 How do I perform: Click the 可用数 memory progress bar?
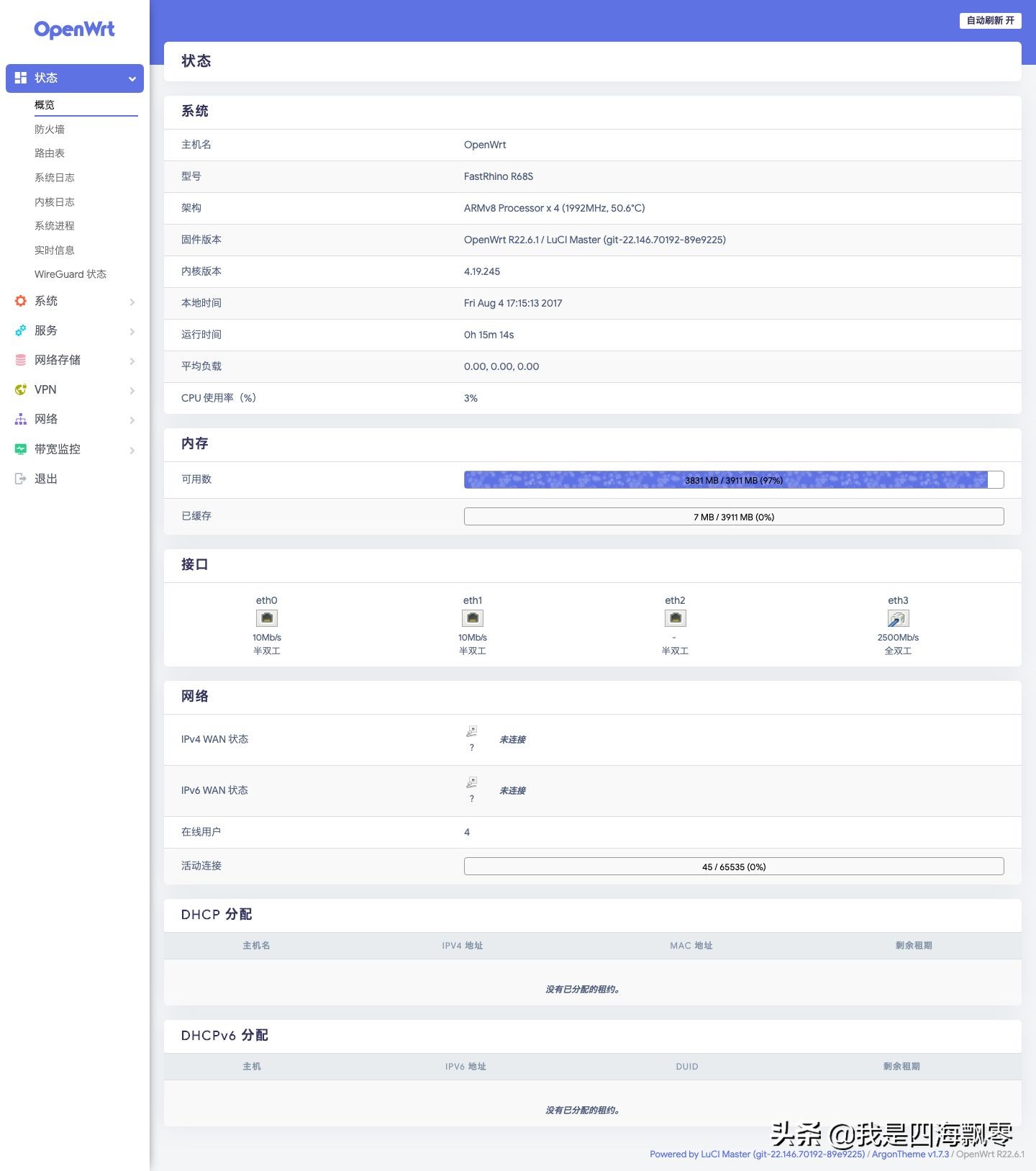734,480
